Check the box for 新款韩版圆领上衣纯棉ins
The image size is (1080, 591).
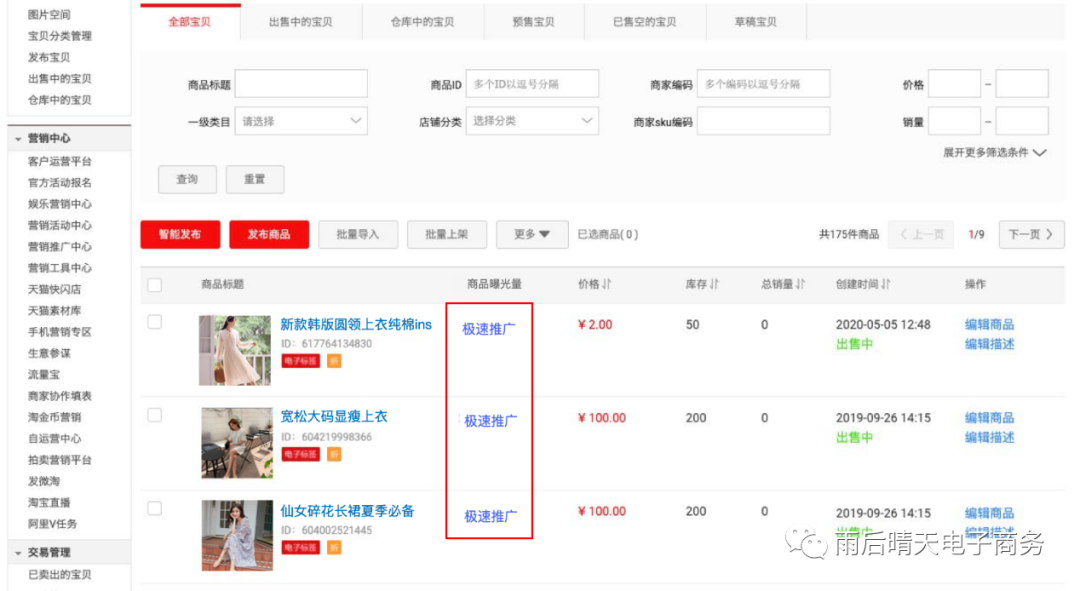point(155,322)
